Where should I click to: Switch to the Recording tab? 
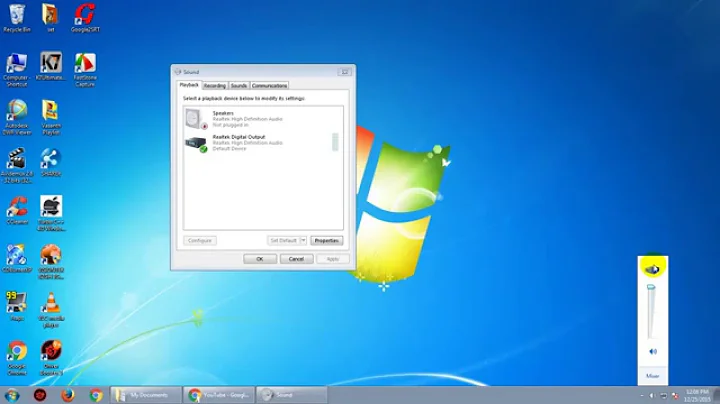[x=214, y=86]
